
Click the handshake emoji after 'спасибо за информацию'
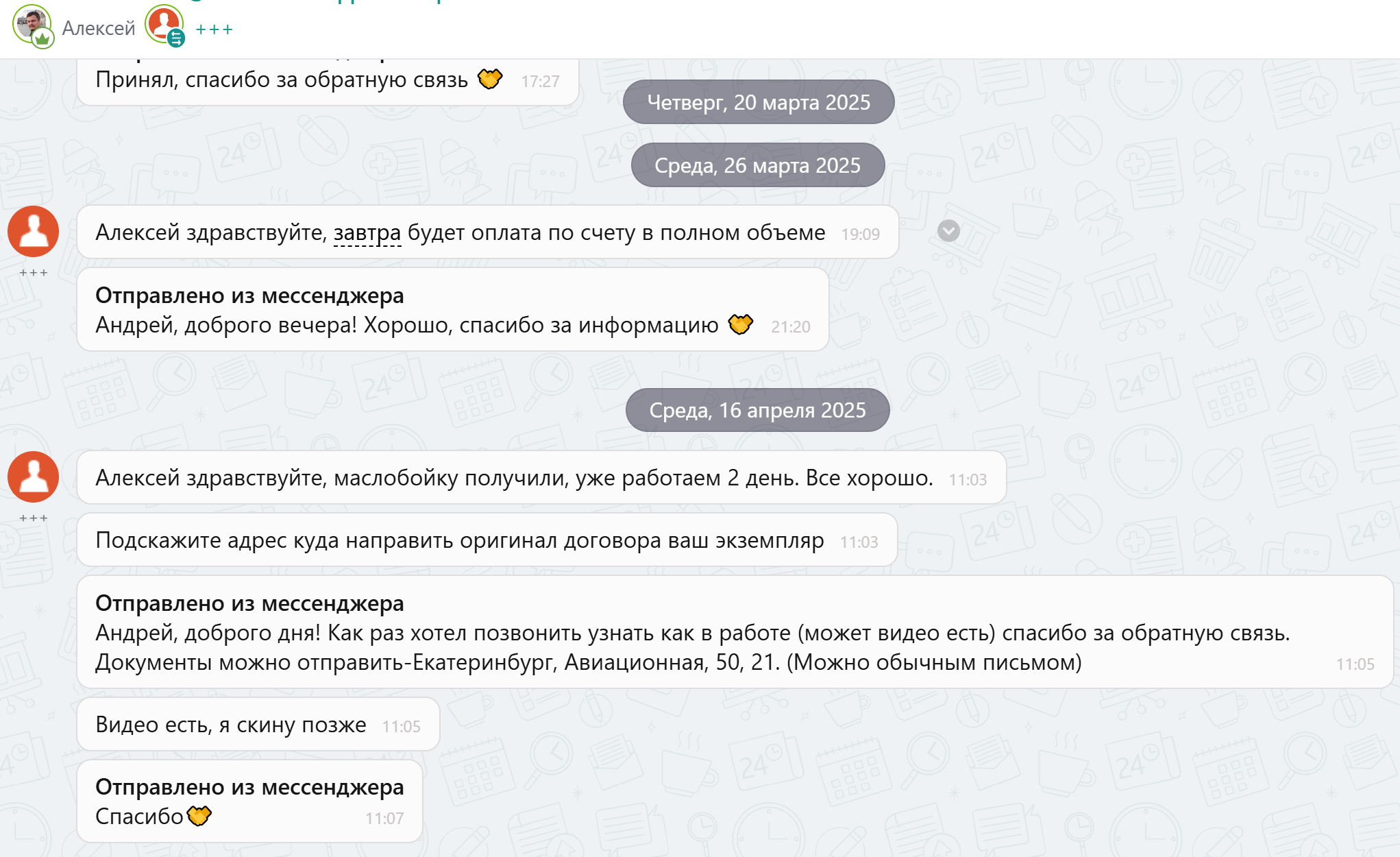(x=740, y=324)
